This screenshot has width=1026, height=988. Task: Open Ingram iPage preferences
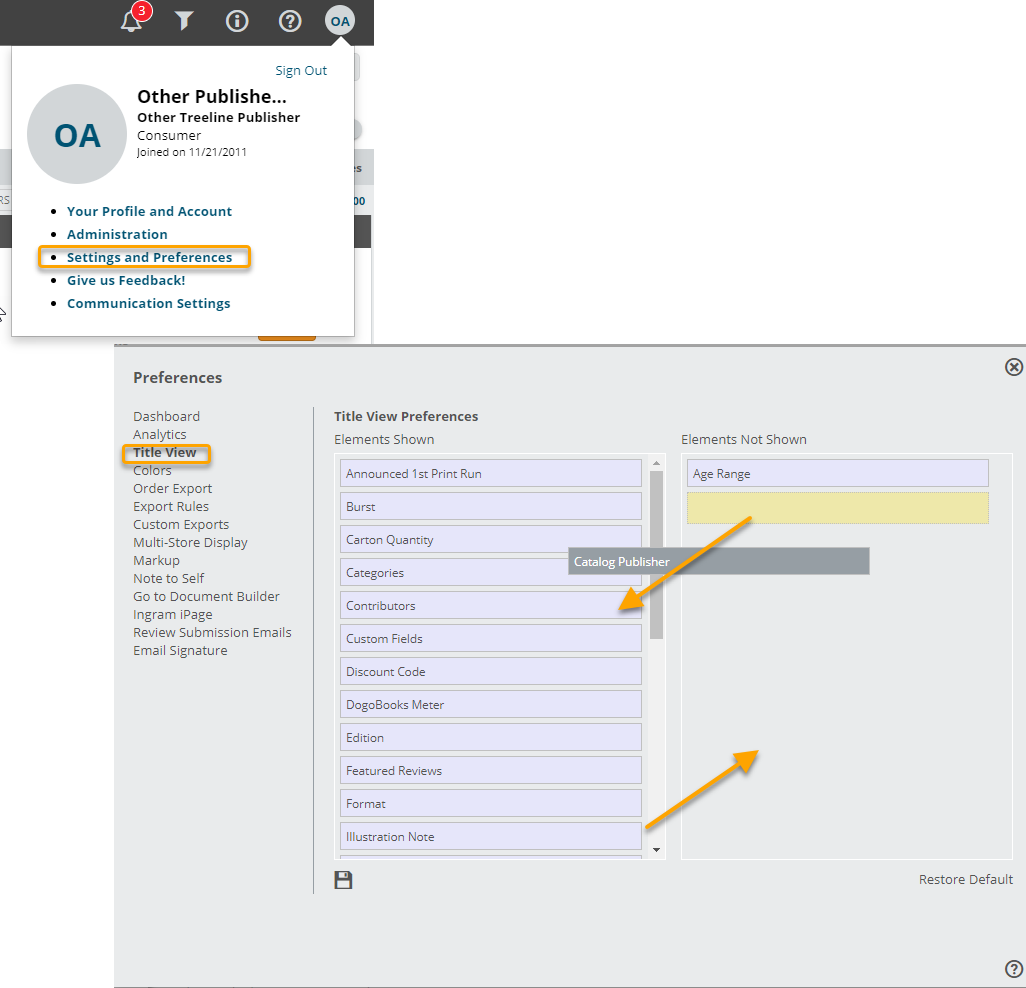click(x=173, y=614)
